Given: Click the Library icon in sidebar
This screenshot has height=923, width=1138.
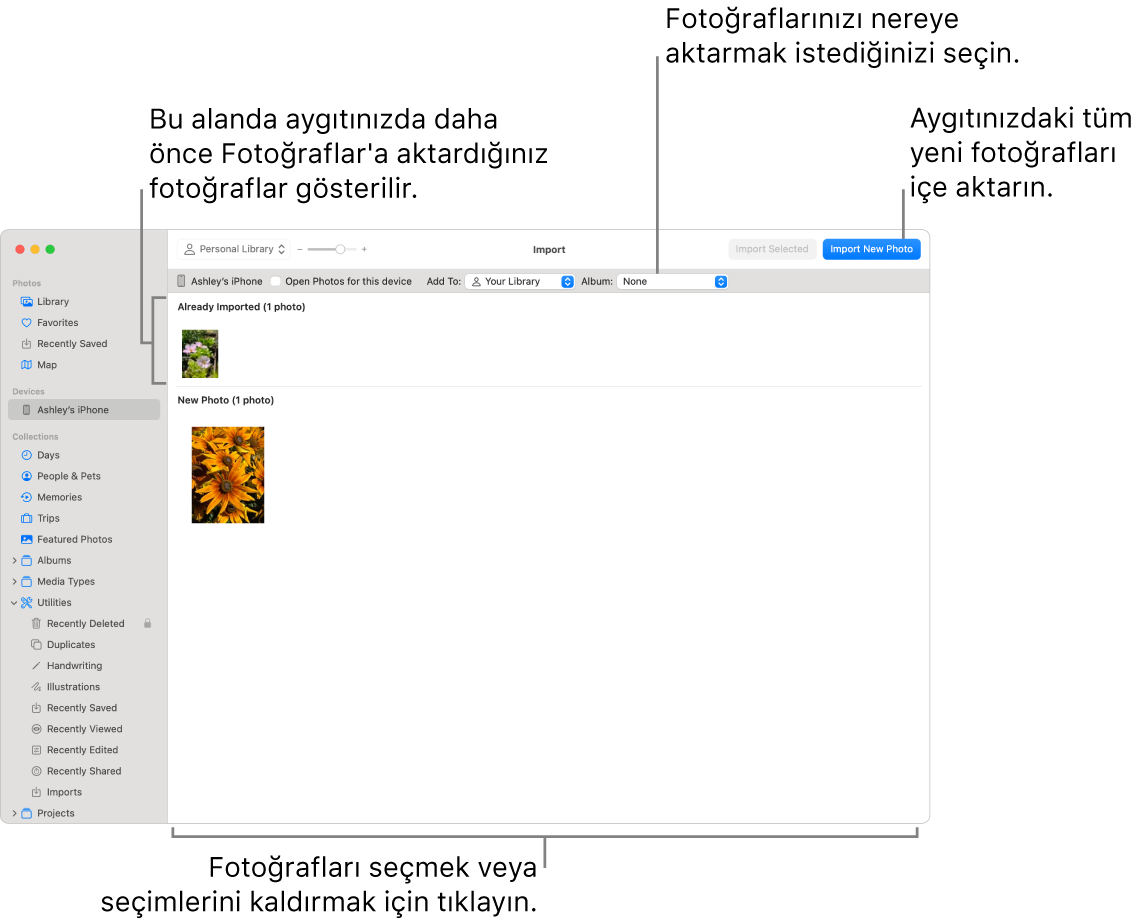Looking at the screenshot, I should pos(27,302).
